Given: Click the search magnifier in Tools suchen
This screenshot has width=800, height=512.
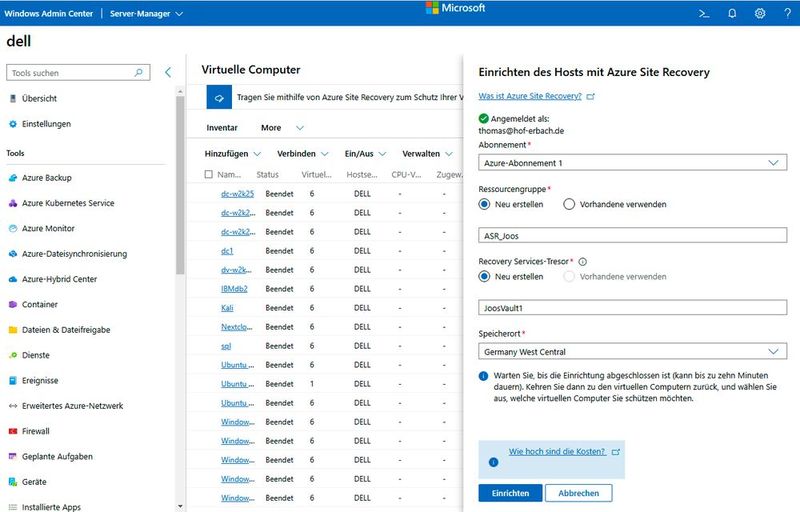Looking at the screenshot, I should [138, 73].
